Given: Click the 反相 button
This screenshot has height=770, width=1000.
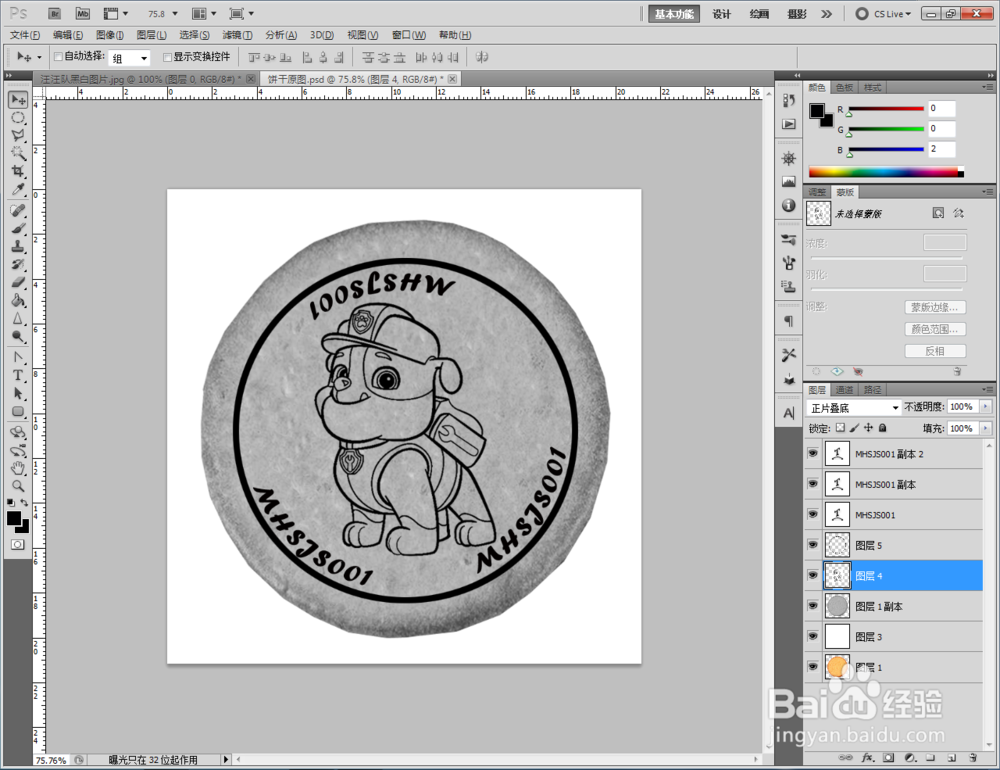Looking at the screenshot, I should (x=935, y=351).
